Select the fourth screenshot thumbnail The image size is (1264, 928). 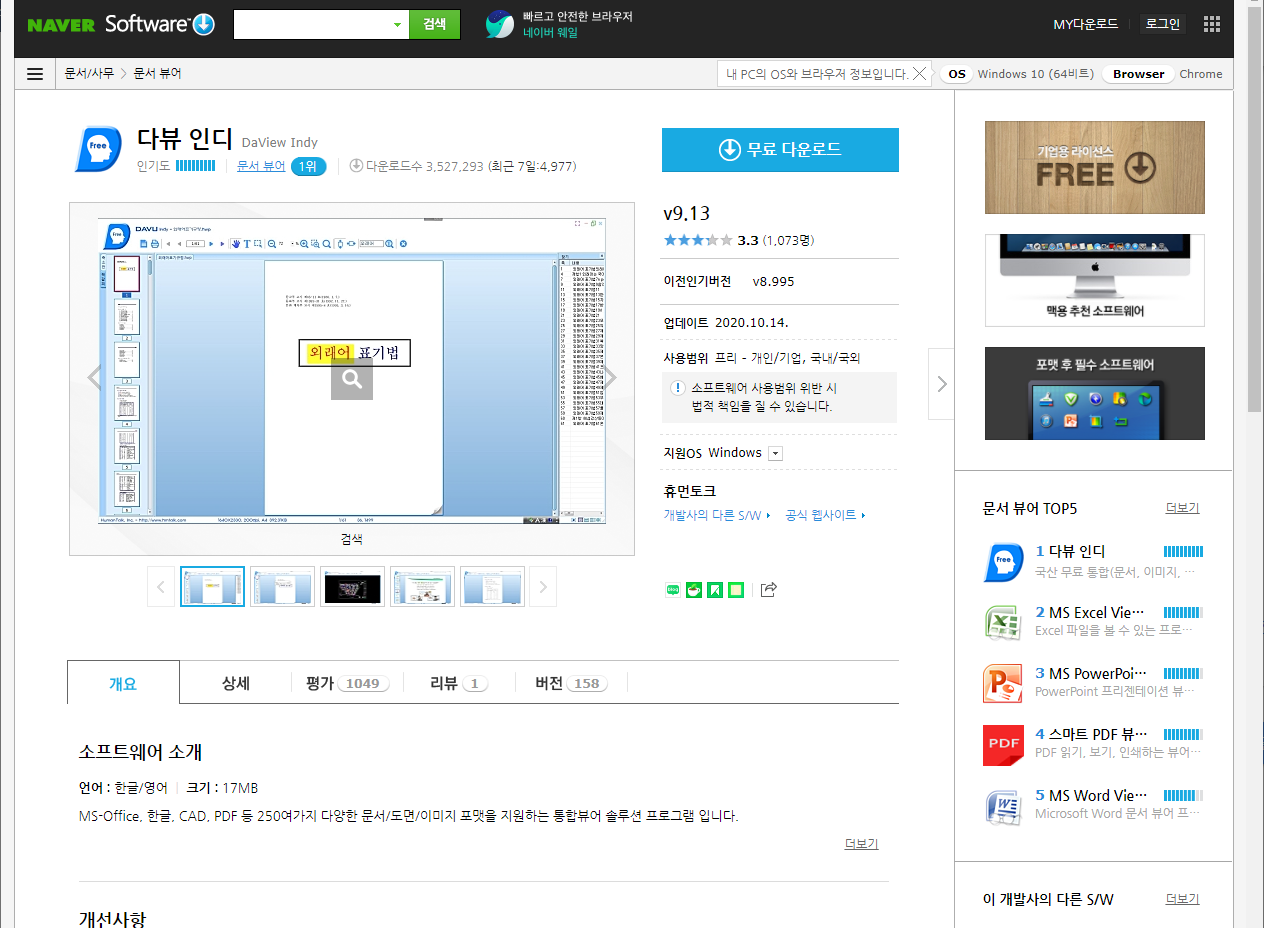(422, 587)
